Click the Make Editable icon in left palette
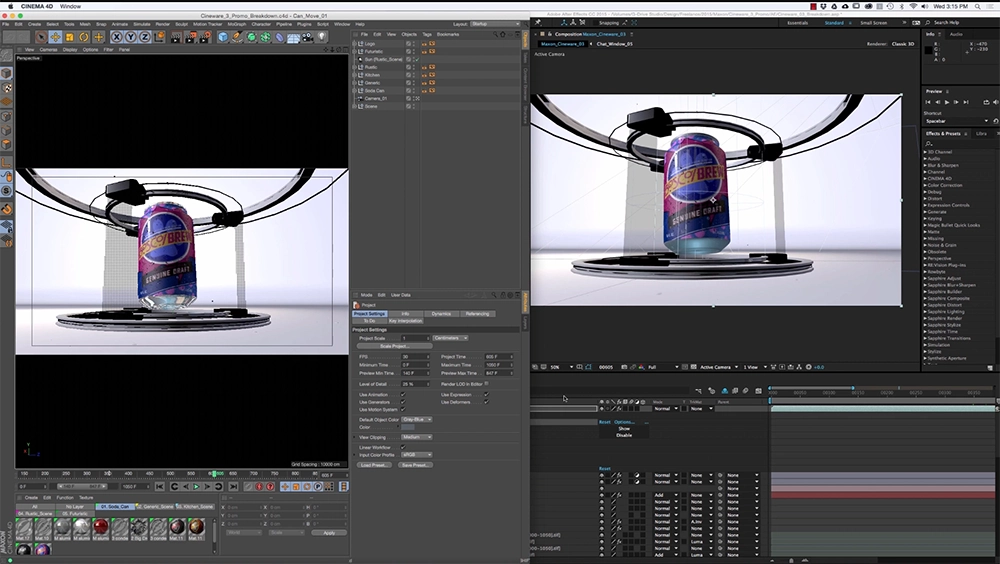Screen dimensions: 1000x564 click(x=7, y=57)
